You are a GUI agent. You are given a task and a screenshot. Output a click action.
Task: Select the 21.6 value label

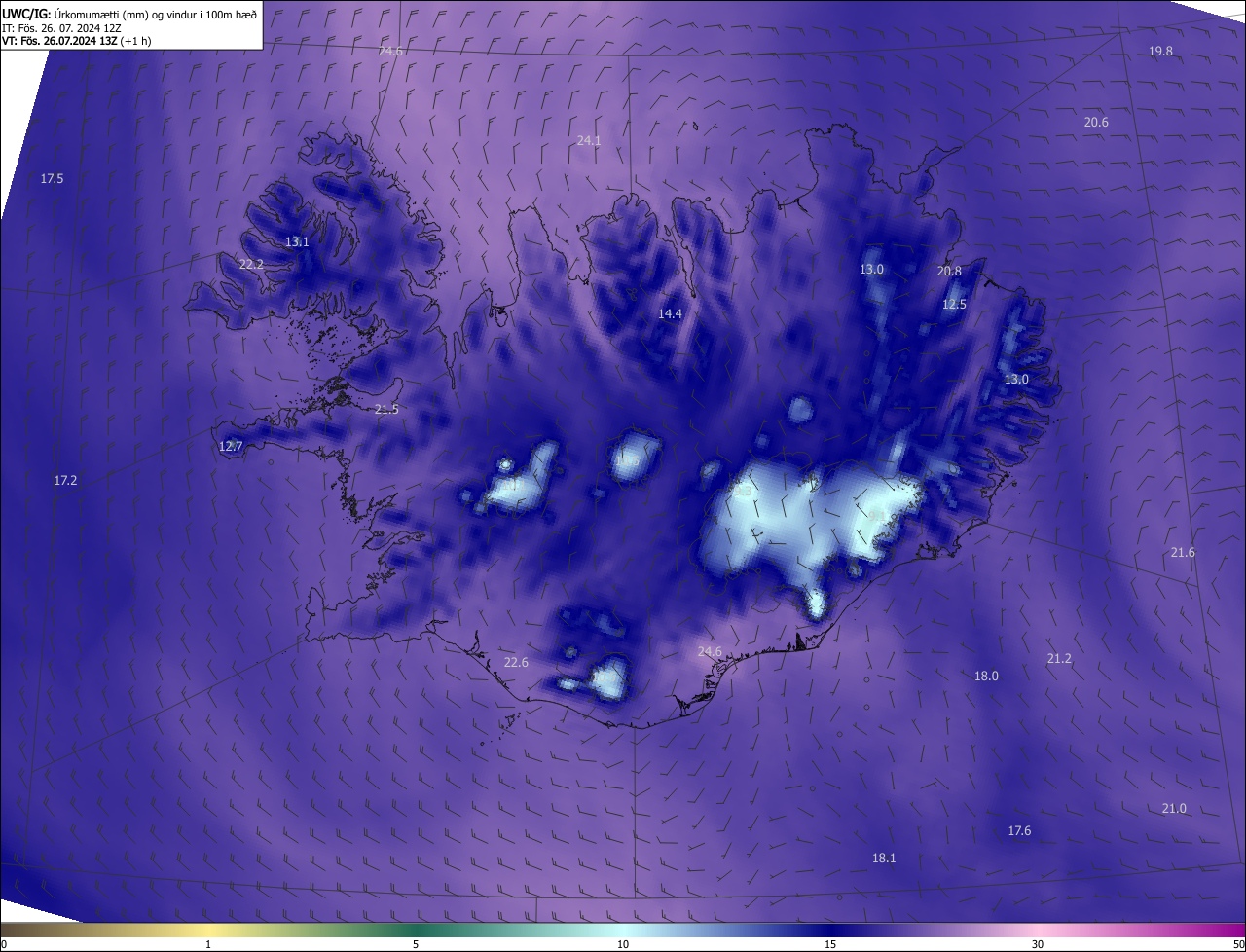1183,552
